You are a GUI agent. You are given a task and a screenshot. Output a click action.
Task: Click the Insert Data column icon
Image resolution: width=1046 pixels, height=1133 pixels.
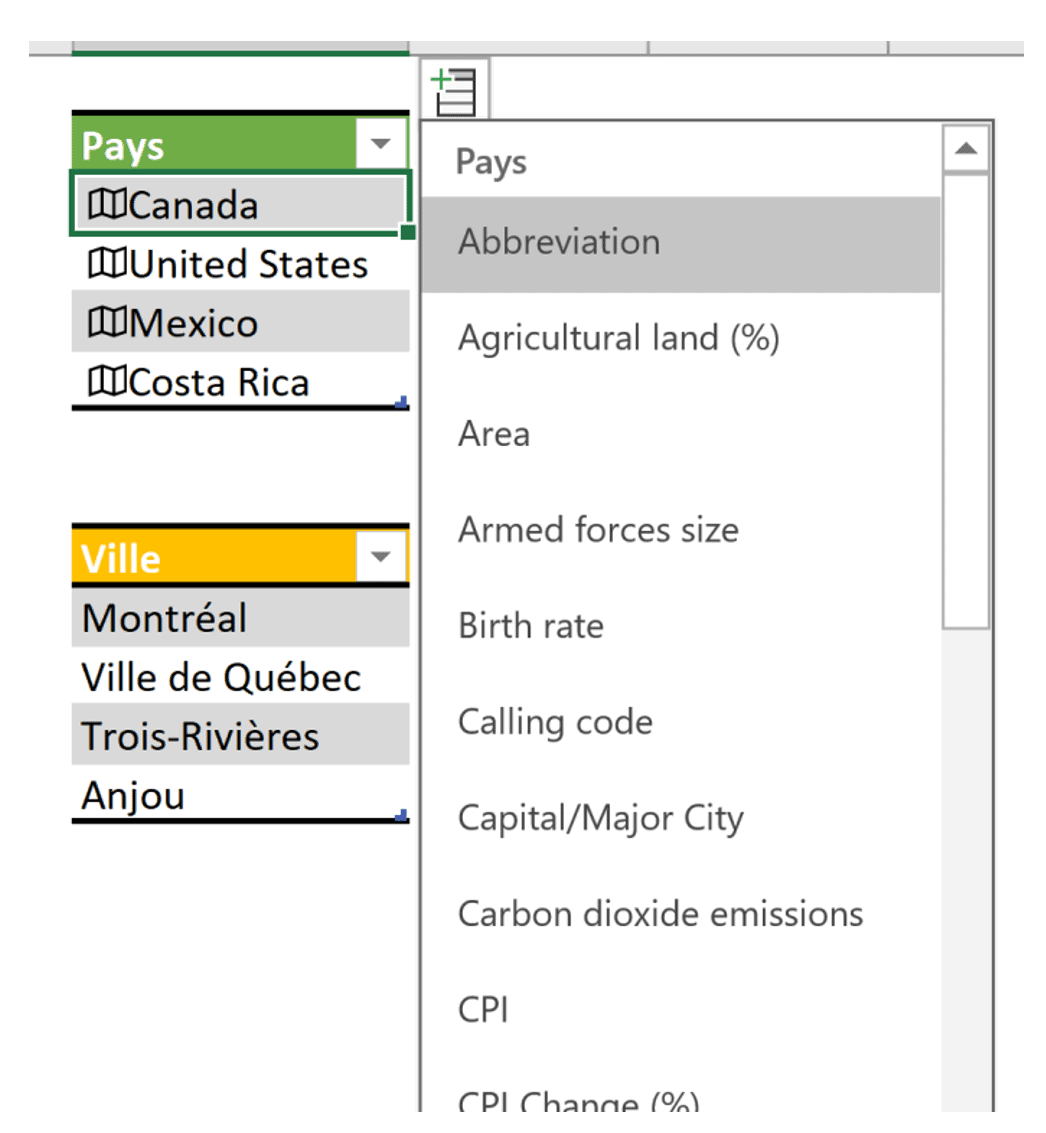click(x=455, y=89)
